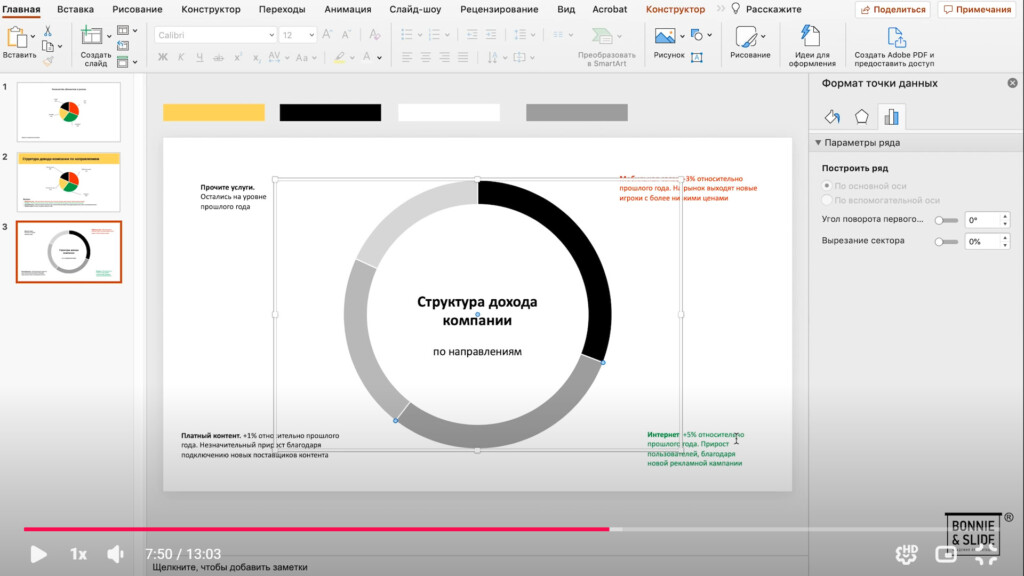Screen dimensions: 1024x576
Task: Select По вспомогательной оси radio button
Action: pos(827,200)
